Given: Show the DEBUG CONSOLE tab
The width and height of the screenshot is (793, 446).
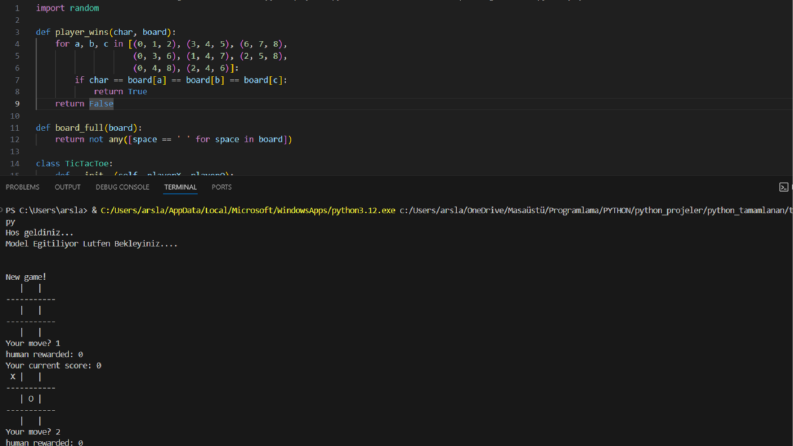Looking at the screenshot, I should 122,187.
